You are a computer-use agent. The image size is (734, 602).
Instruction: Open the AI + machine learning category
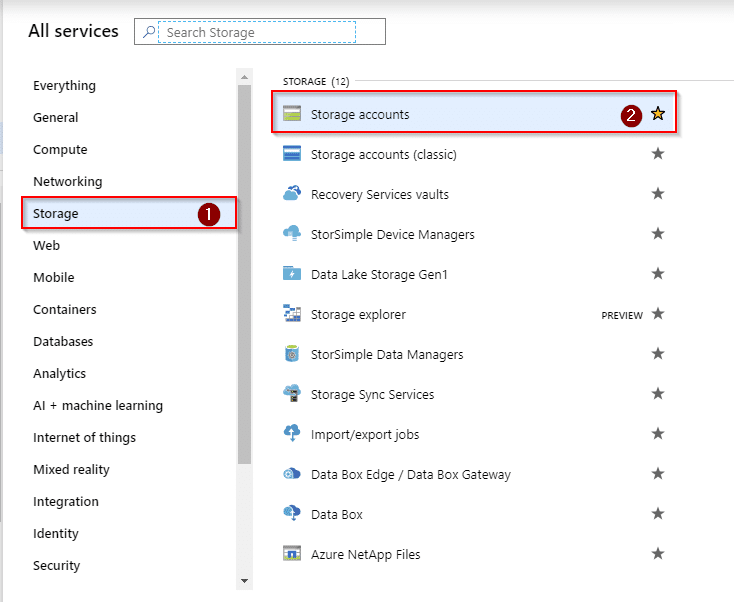pyautogui.click(x=98, y=405)
